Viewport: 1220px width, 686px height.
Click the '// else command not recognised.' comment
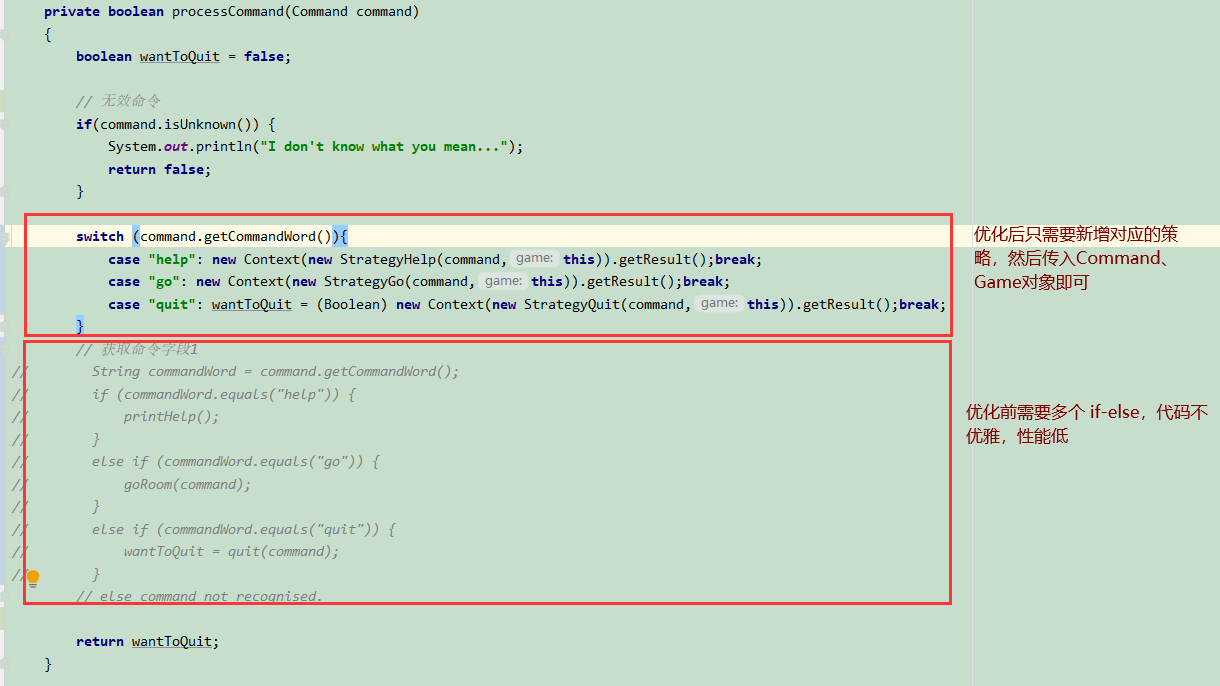click(200, 597)
